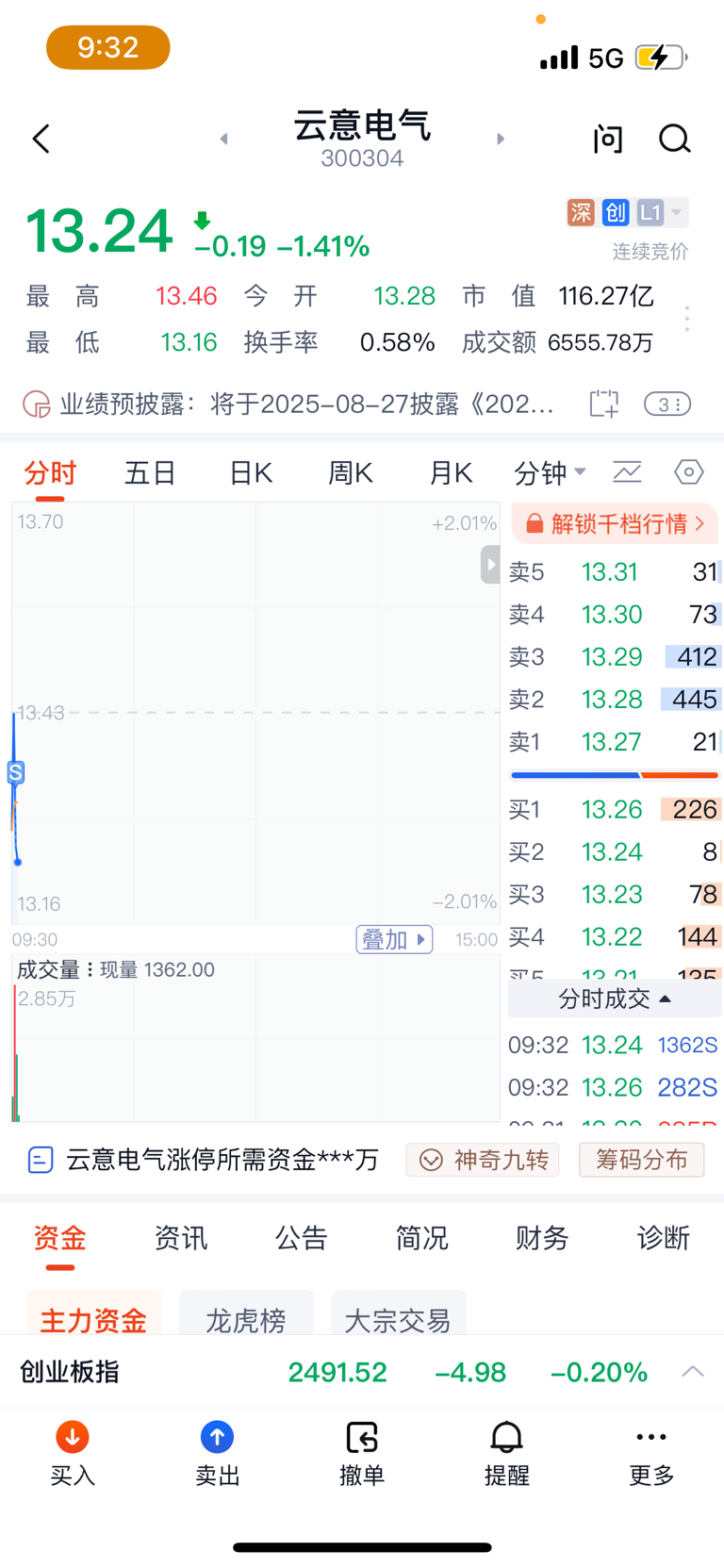Go to previous stock arrow
Viewport: 724px width, 1568px height.
pos(223,139)
